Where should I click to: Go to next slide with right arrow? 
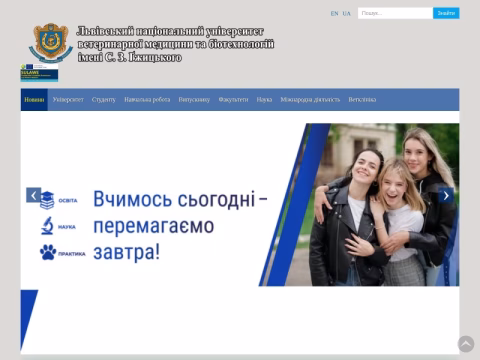[x=446, y=196]
